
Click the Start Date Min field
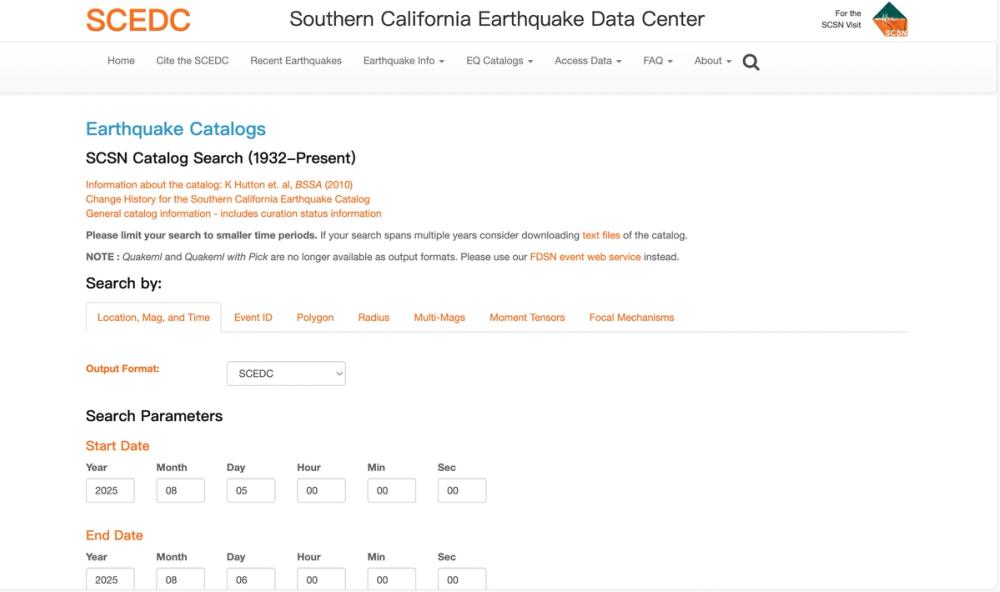[392, 491]
